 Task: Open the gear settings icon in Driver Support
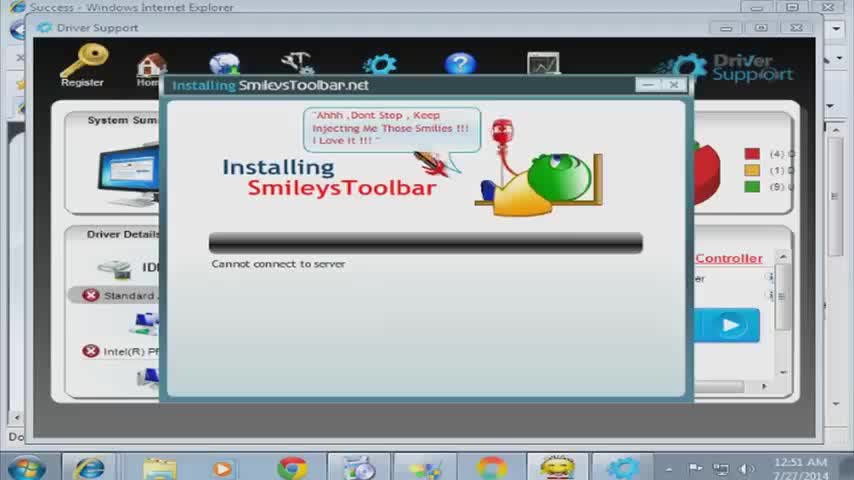coord(380,64)
